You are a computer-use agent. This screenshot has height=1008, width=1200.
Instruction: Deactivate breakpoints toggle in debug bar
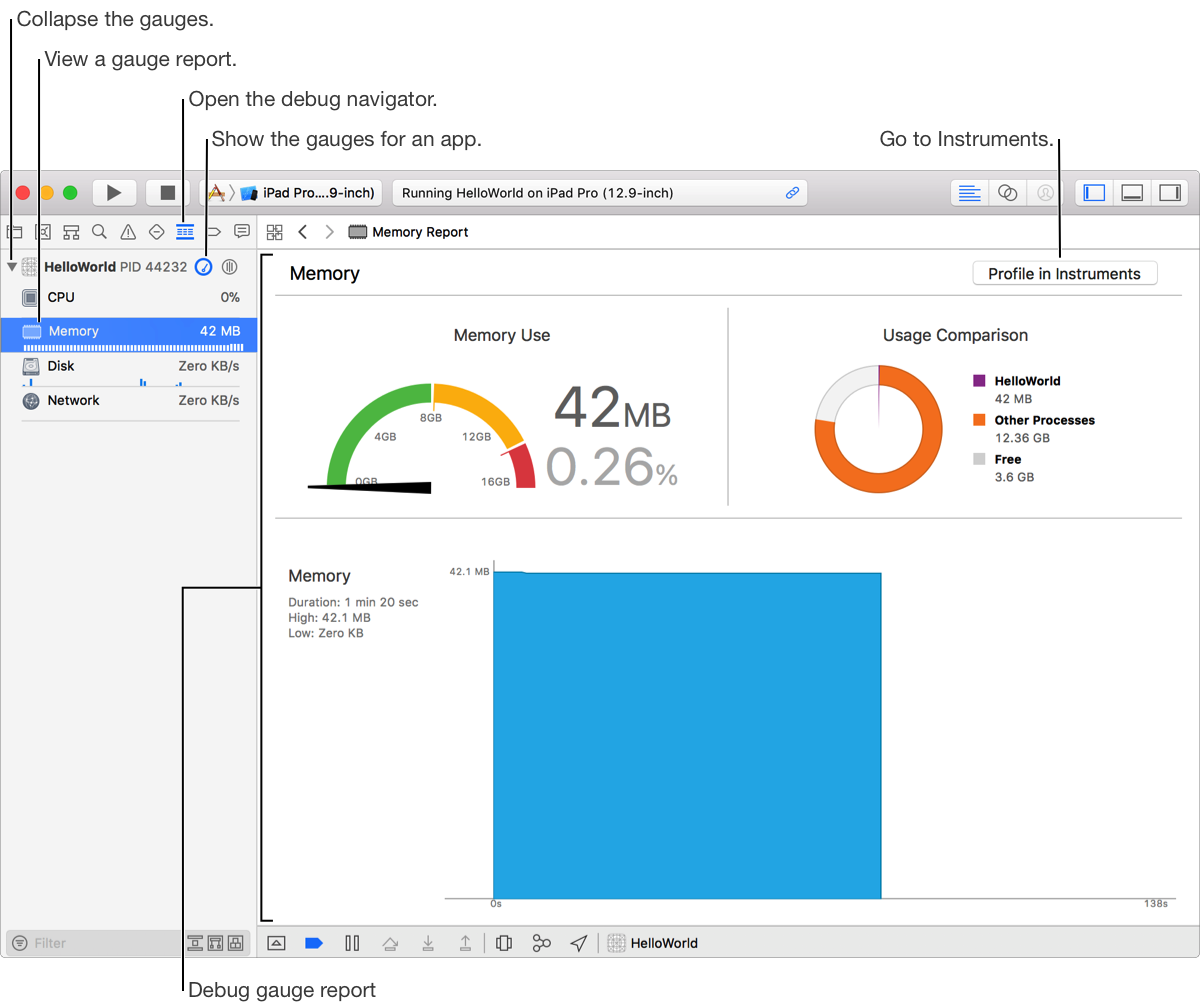click(x=314, y=943)
